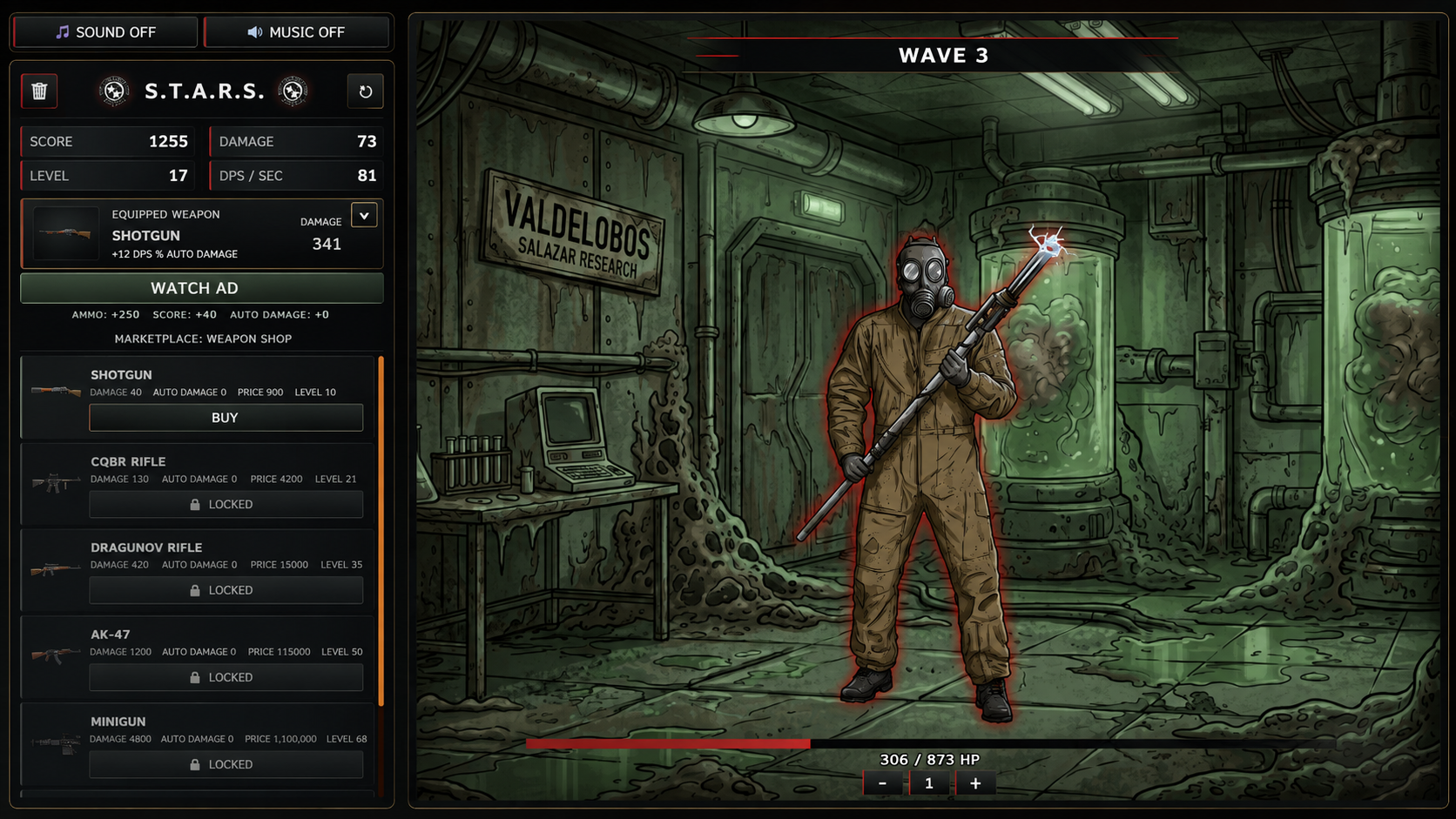Click the trash can reset icon
Viewport: 1456px width, 819px height.
[39, 91]
